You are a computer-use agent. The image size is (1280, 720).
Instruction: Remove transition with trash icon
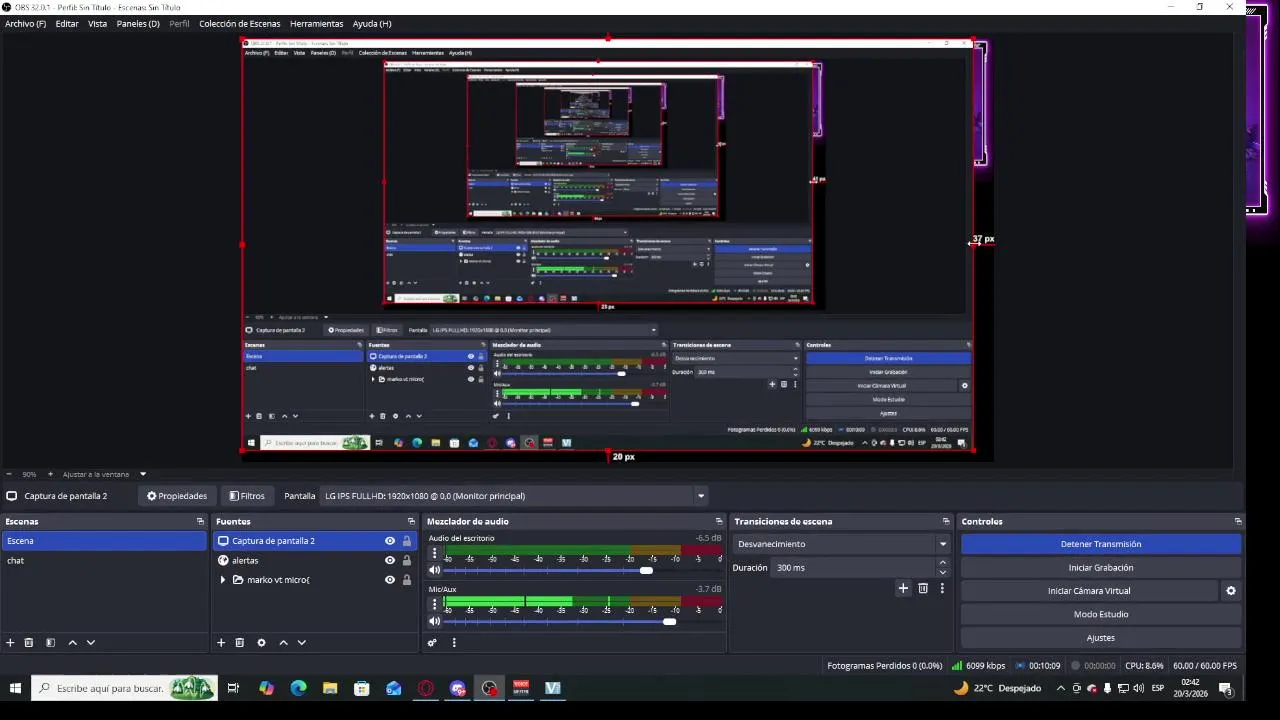point(923,588)
